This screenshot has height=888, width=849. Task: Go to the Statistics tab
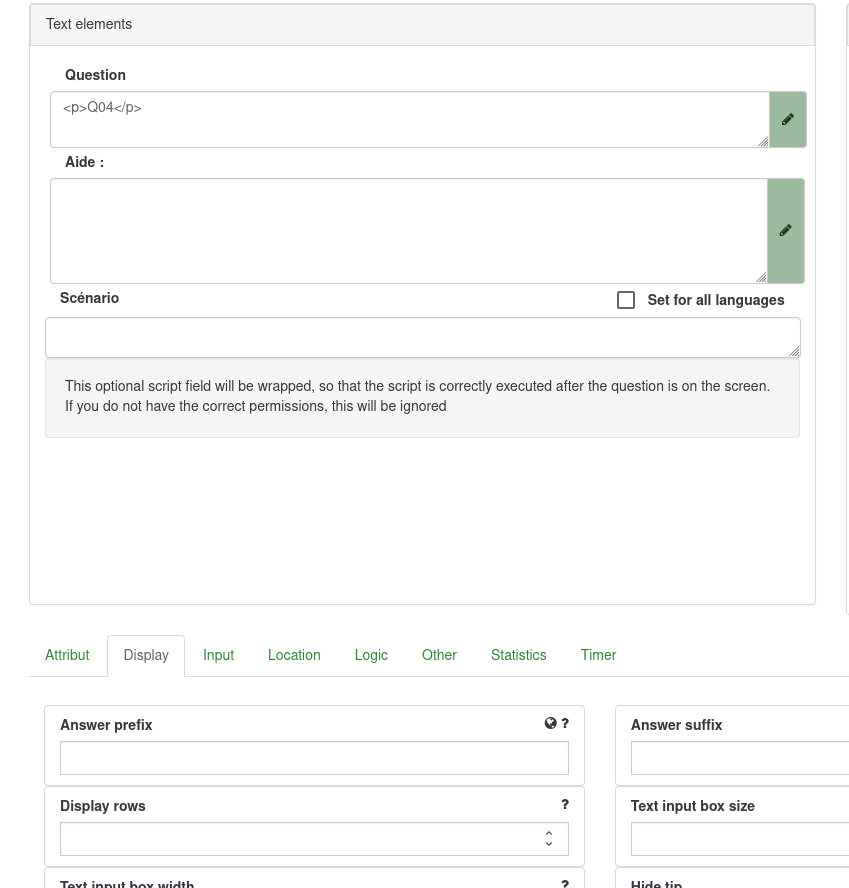518,656
